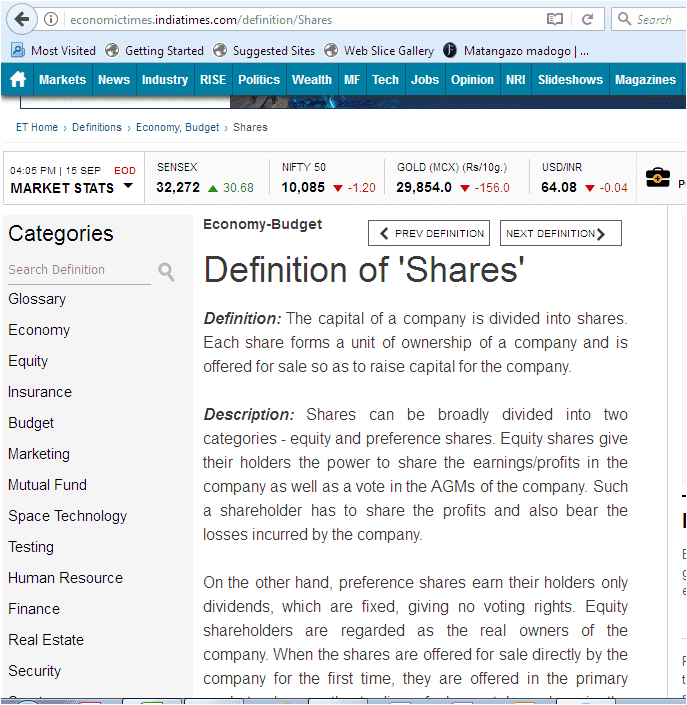Click the magnifier icon beside Search Definition
Image resolution: width=687 pixels, height=705 pixels.
tap(166, 272)
